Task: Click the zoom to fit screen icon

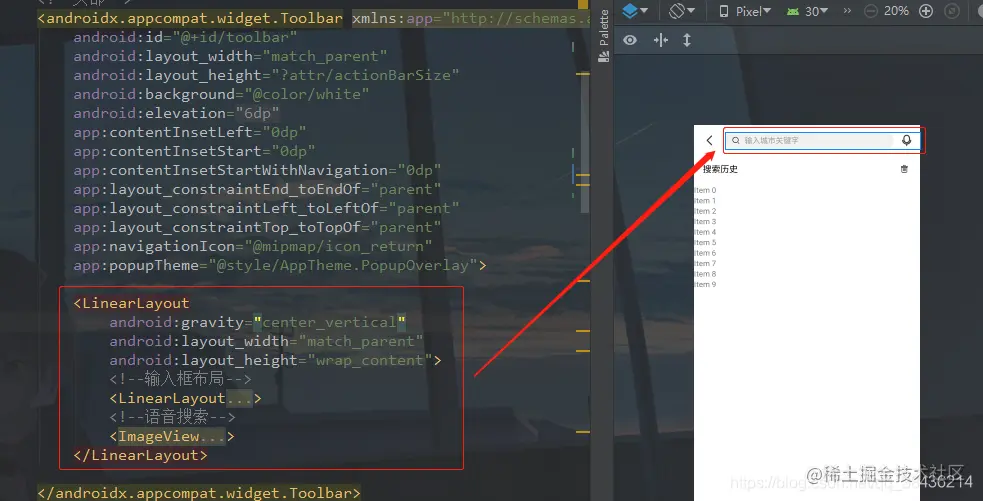Action: pos(952,11)
